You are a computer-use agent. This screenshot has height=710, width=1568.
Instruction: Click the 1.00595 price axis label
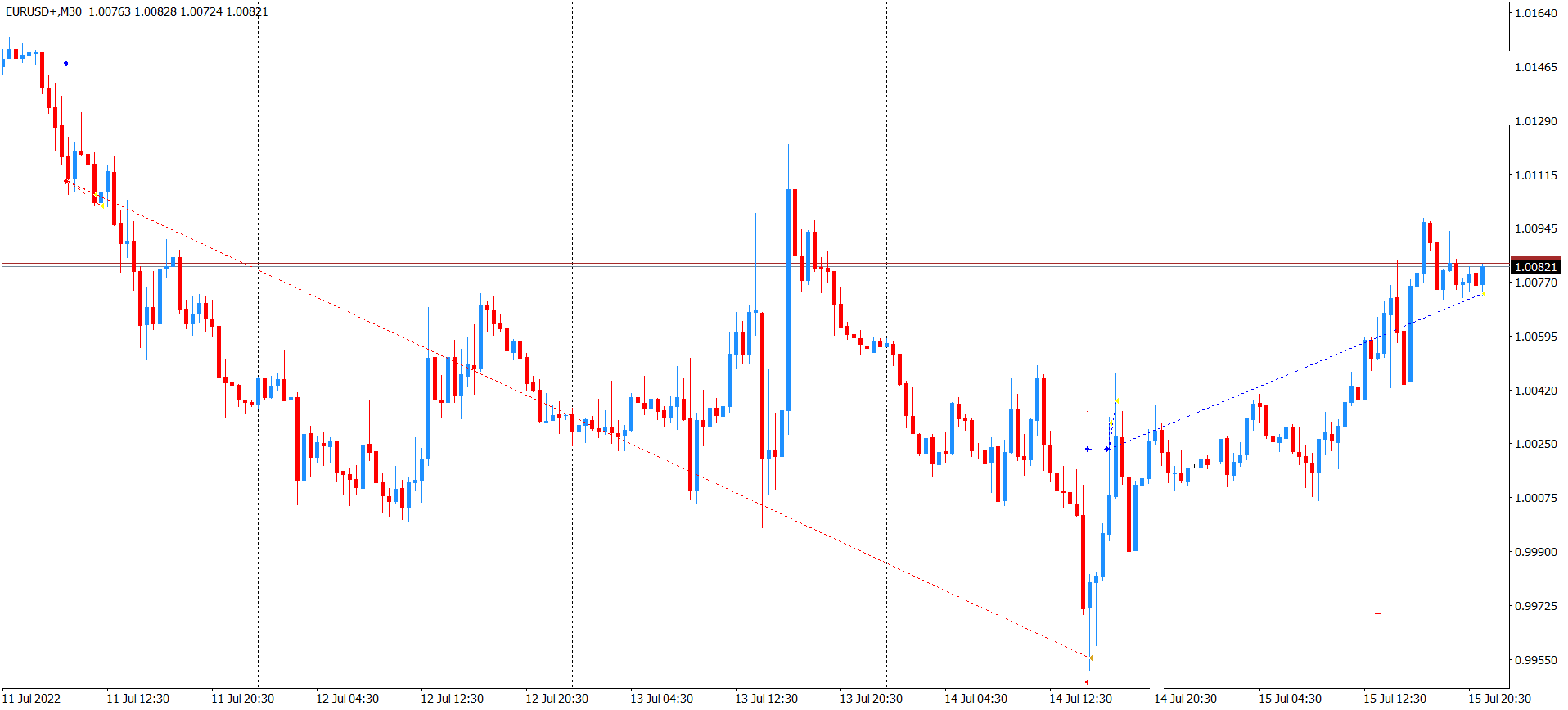click(x=1536, y=337)
